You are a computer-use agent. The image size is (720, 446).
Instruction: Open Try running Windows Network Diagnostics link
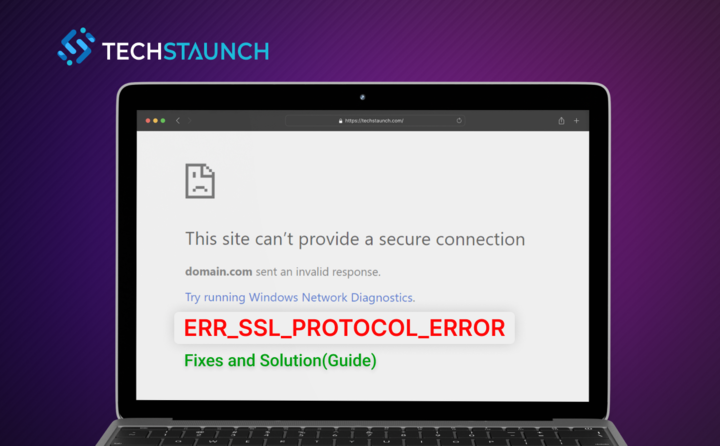pos(300,298)
